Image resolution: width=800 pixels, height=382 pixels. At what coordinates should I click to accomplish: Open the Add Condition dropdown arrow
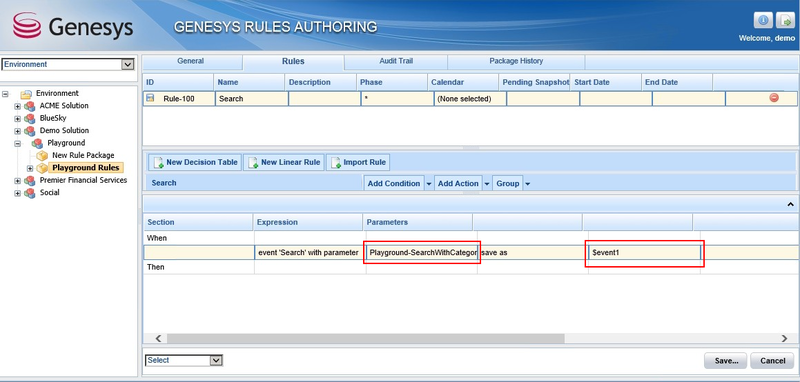(429, 184)
